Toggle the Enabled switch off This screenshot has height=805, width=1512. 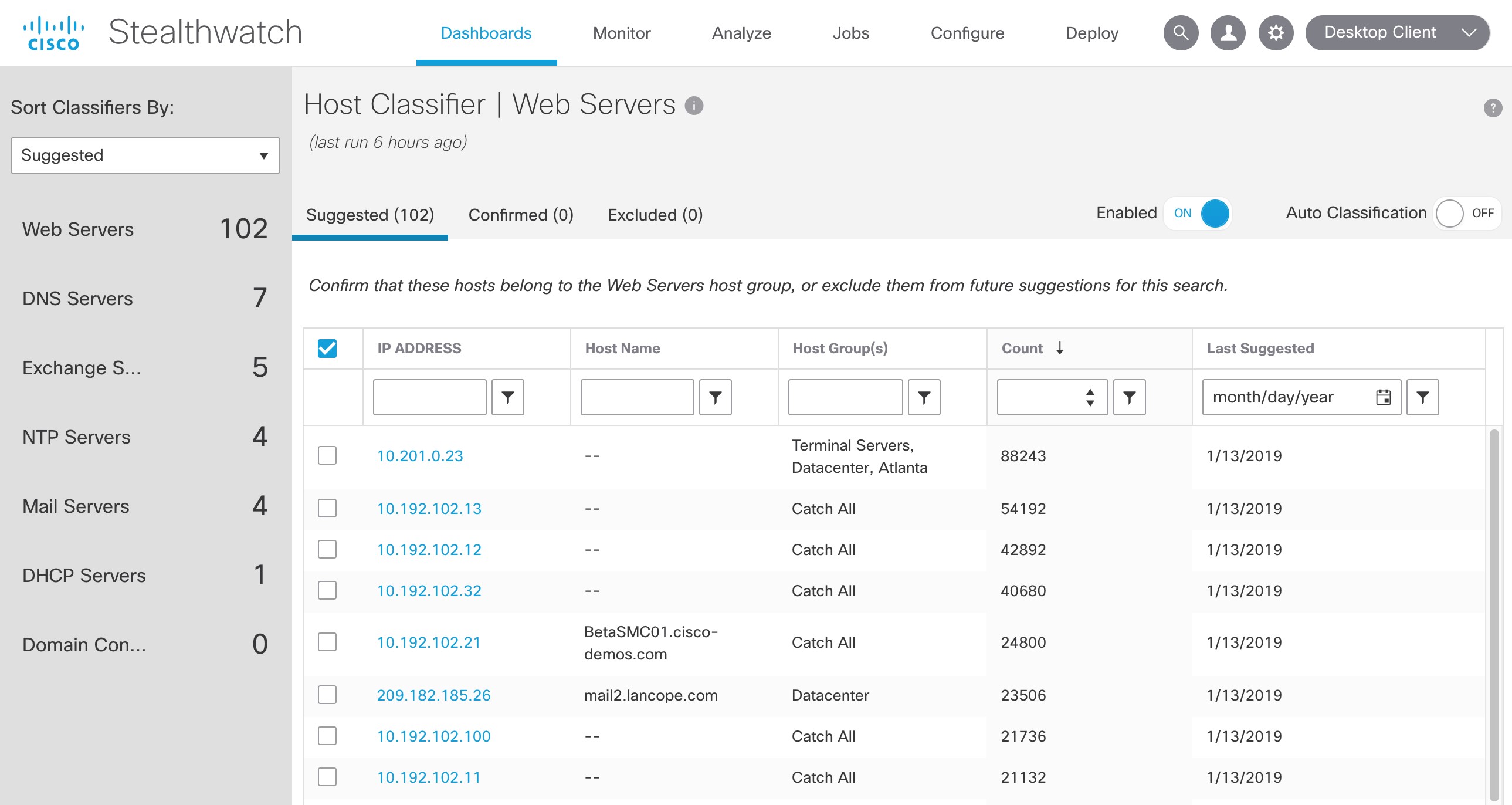coord(1199,213)
